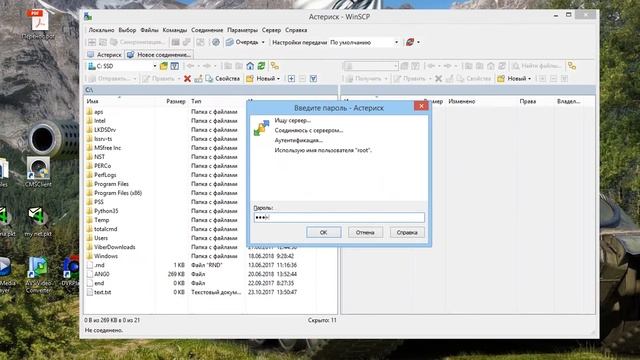Viewport: 640px width, 360px height.
Task: Expand the local Новый dropdown arrow
Action: (x=278, y=79)
